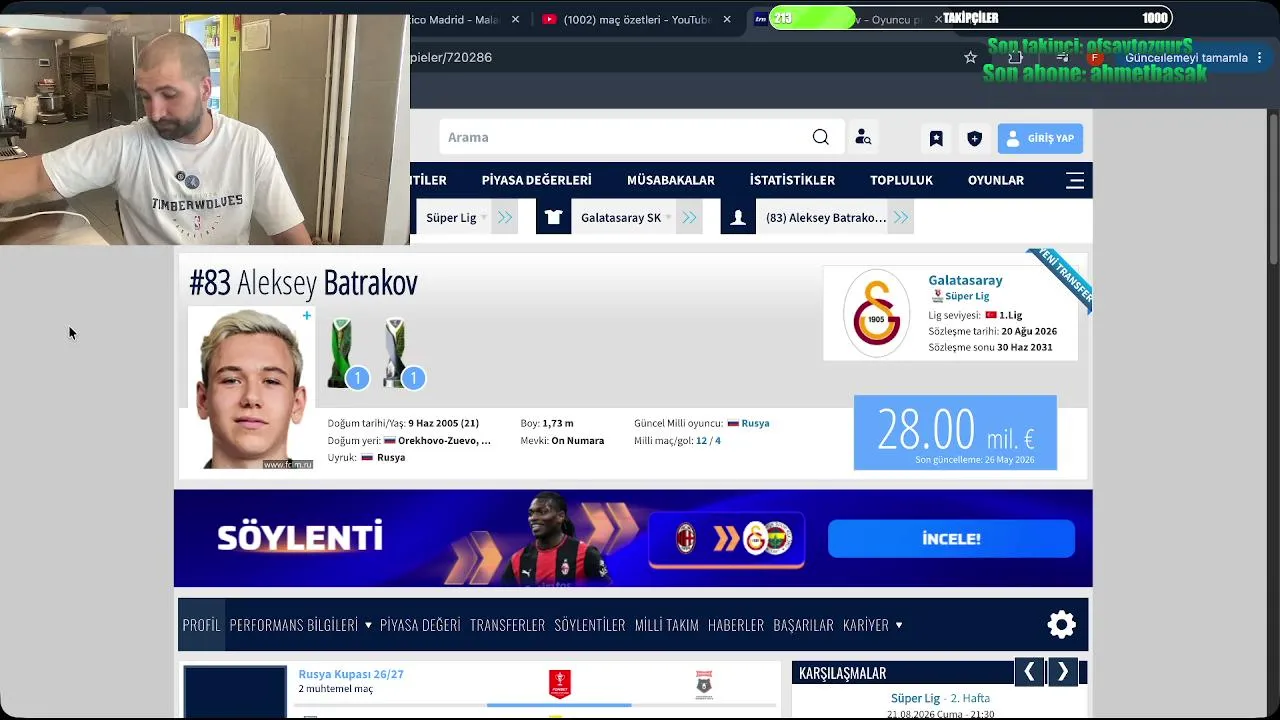The width and height of the screenshot is (1280, 720).
Task: Switch to the Haberler tab
Action: pos(736,625)
